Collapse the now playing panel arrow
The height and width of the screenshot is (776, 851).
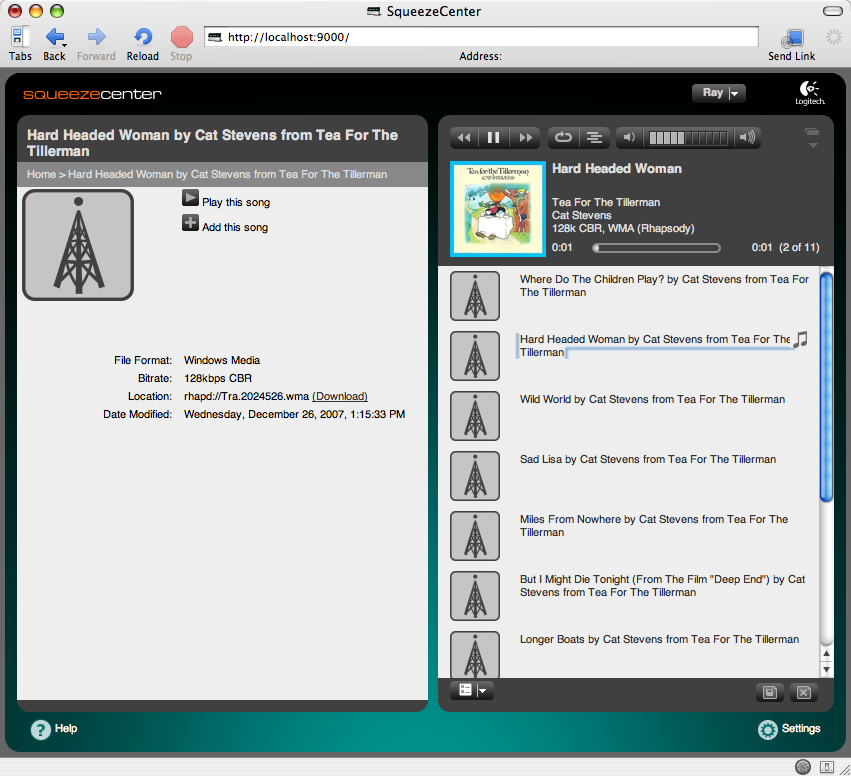coord(811,138)
